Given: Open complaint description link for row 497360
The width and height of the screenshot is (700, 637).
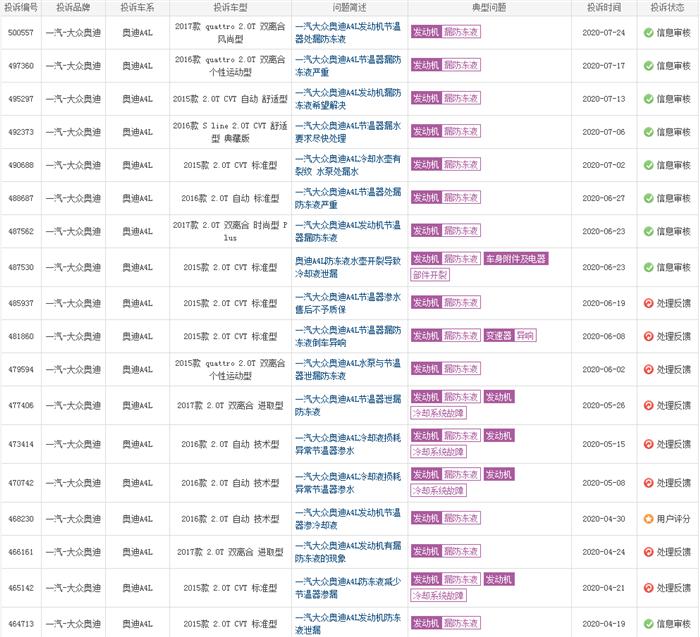Looking at the screenshot, I should click(x=348, y=66).
